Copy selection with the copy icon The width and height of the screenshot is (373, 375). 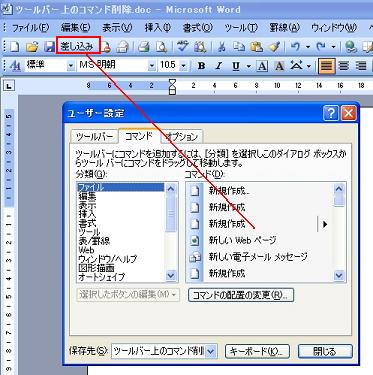[x=239, y=47]
